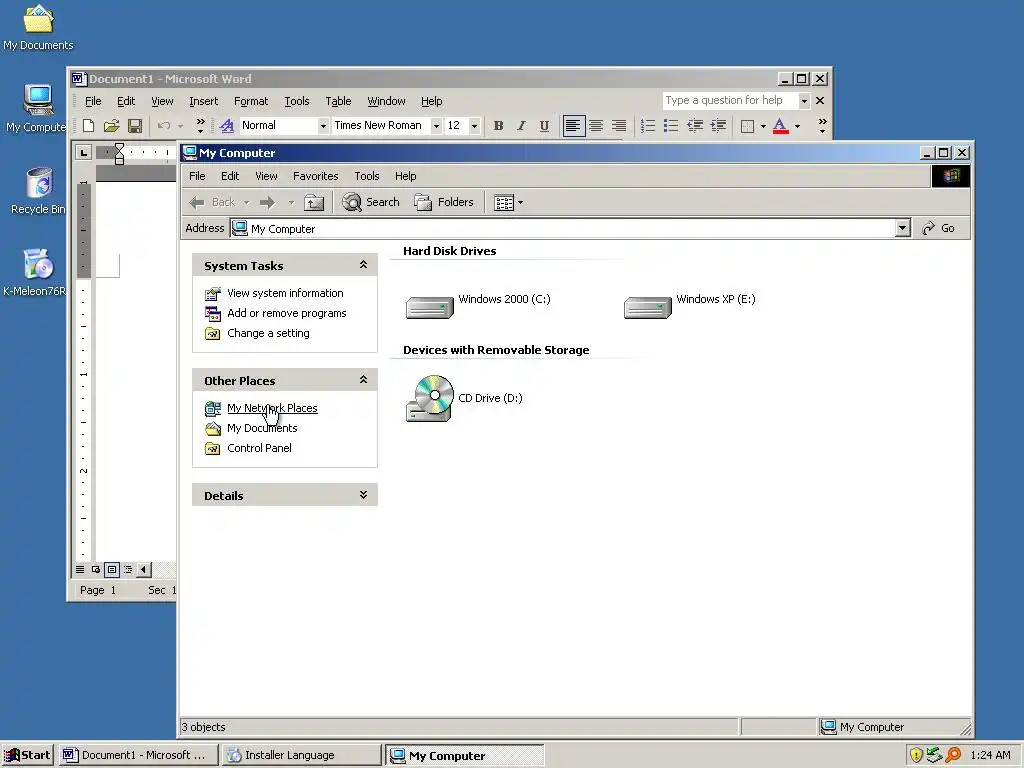Toggle numbered list in Word
The height and width of the screenshot is (768, 1024).
click(x=648, y=125)
